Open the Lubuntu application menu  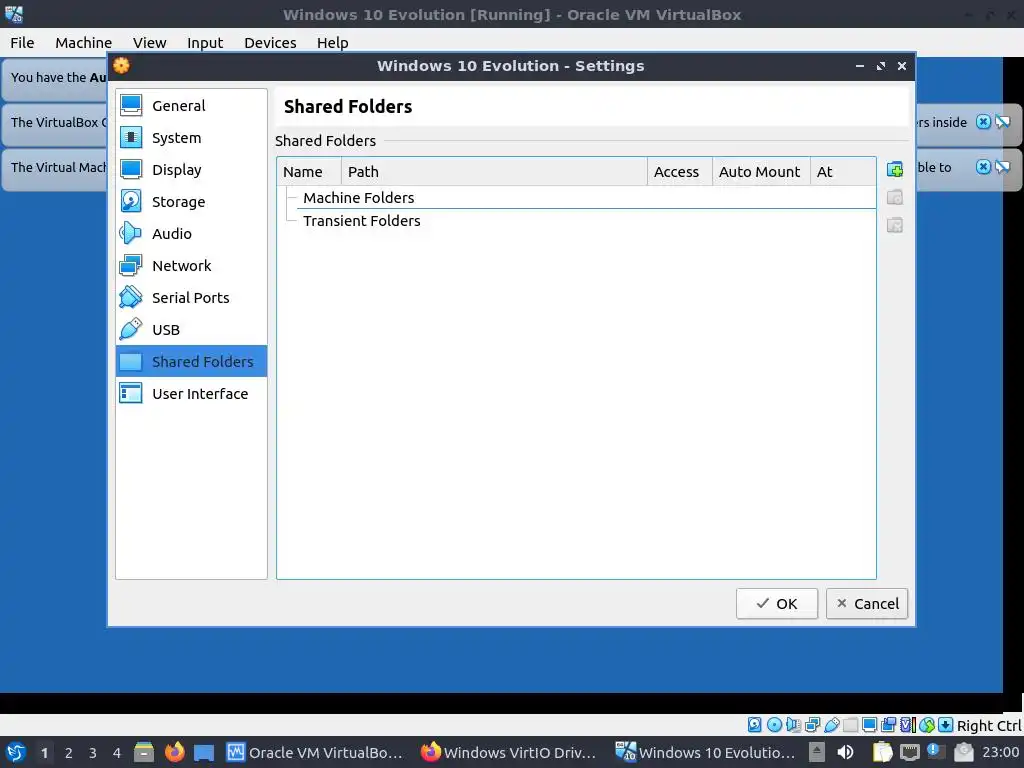16,752
